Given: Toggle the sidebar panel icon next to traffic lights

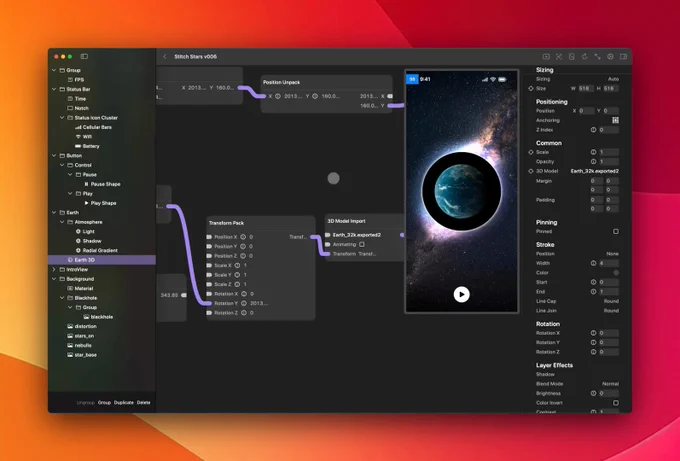Looking at the screenshot, I should 84,56.
